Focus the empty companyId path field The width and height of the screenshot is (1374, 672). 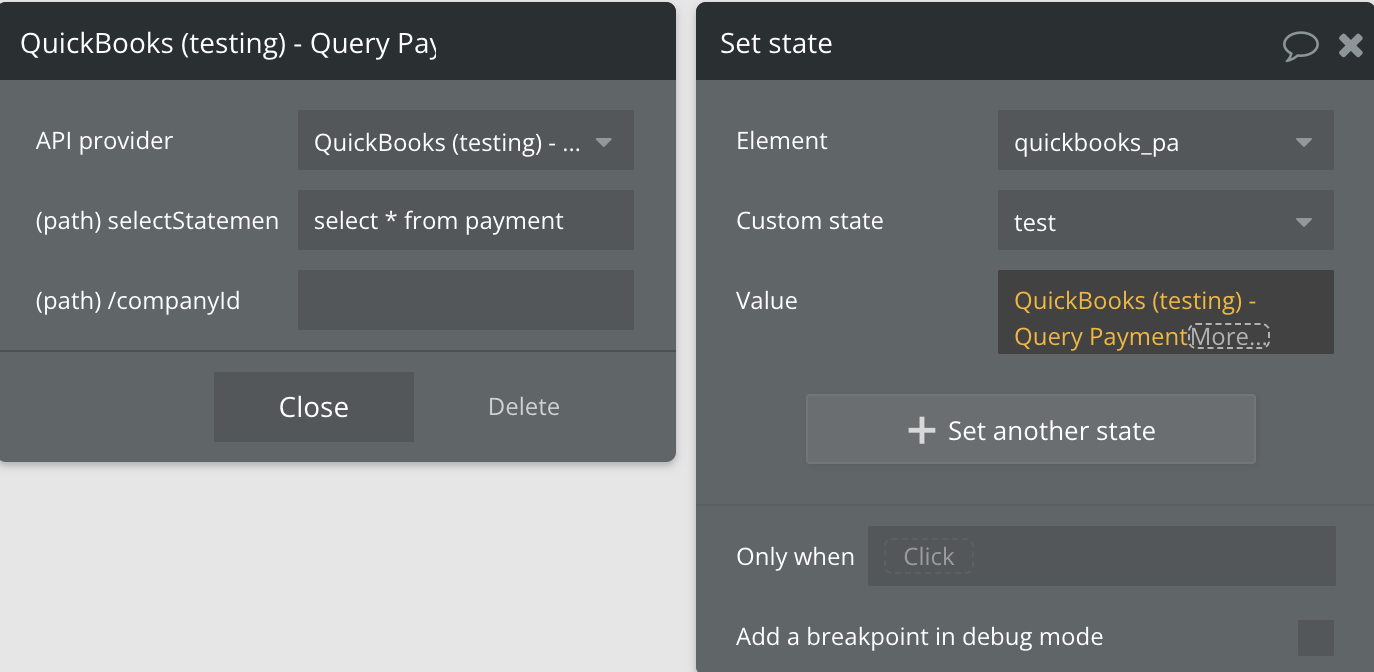coord(465,300)
